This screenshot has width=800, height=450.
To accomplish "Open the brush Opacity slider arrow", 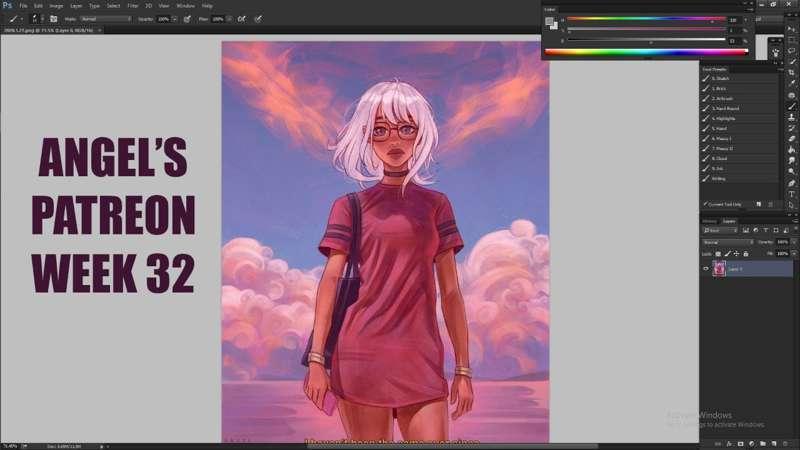I will click(x=174, y=19).
